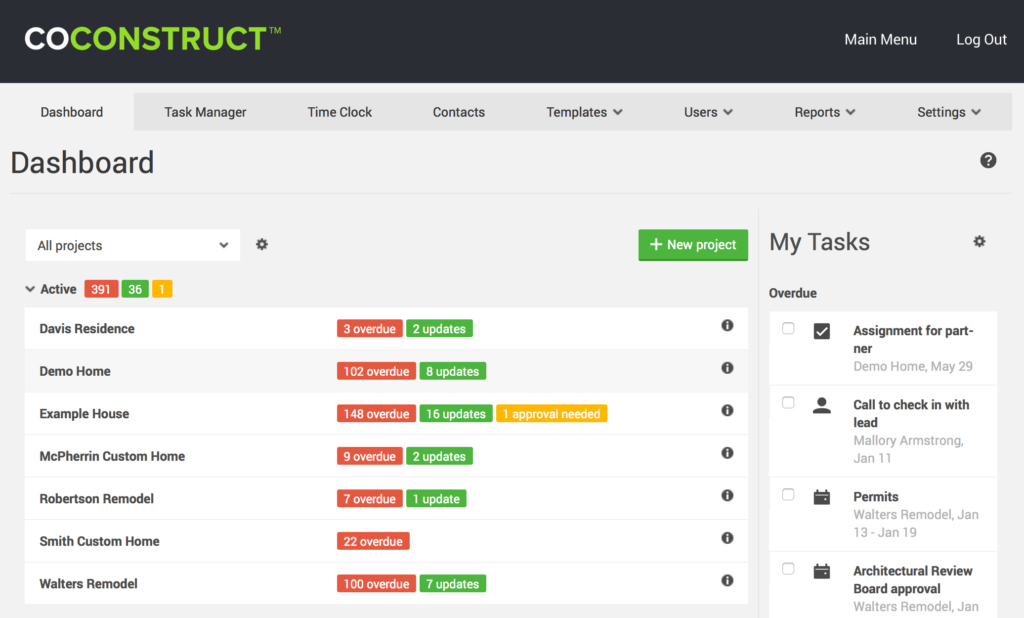Screen dimensions: 1024x618
Task: Open the All projects dropdown
Action: tap(132, 245)
